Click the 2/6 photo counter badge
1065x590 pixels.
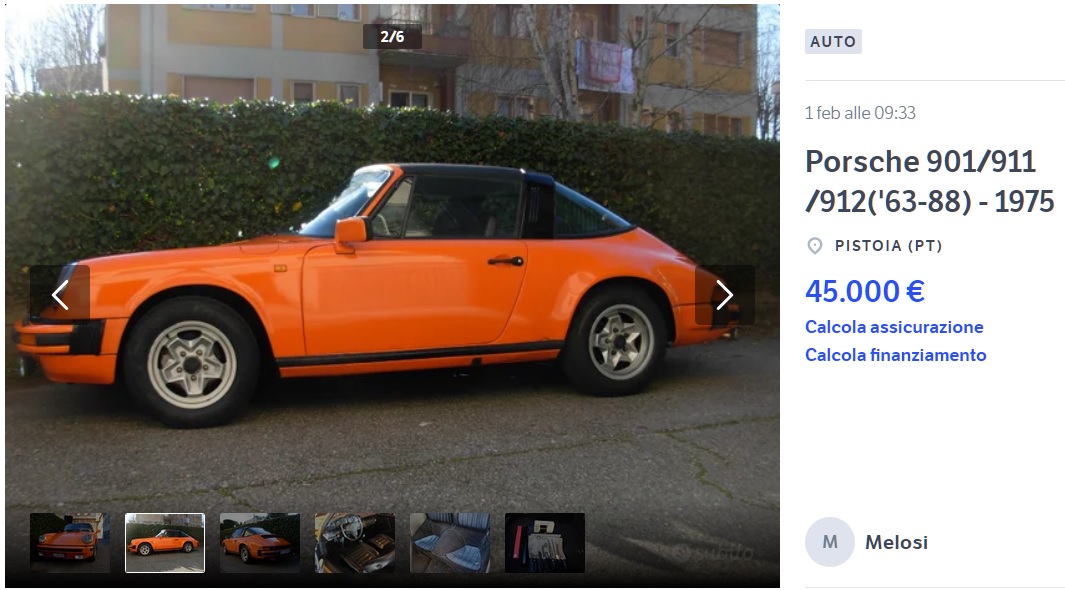(x=392, y=37)
